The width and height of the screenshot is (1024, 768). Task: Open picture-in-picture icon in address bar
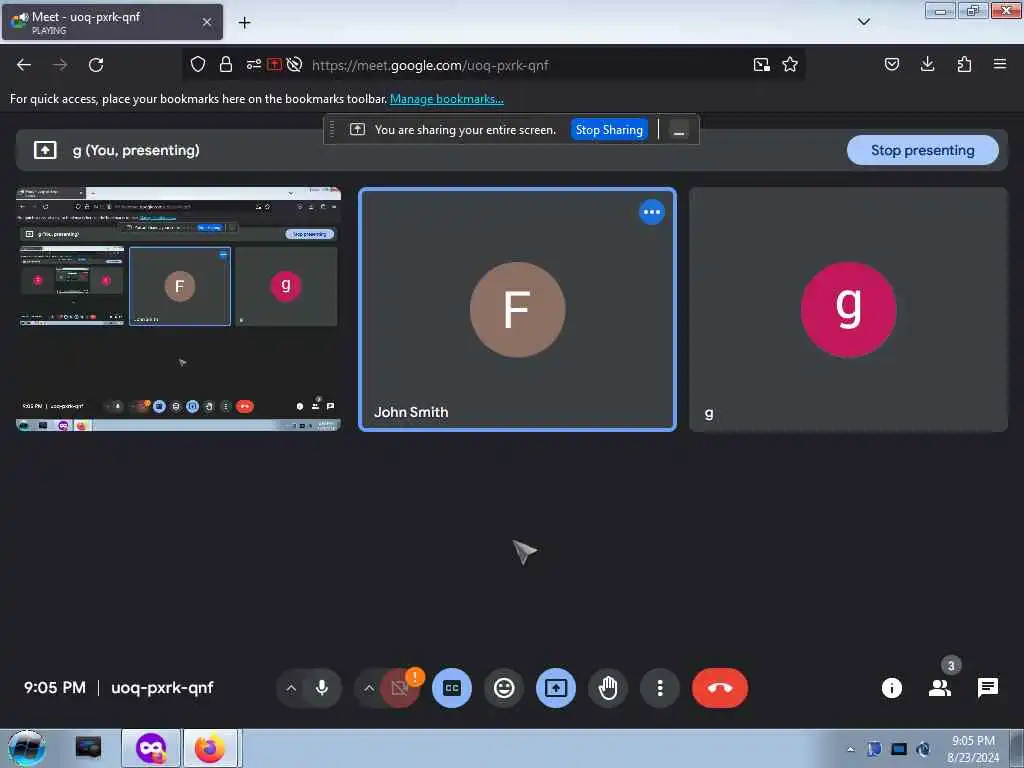(x=761, y=65)
